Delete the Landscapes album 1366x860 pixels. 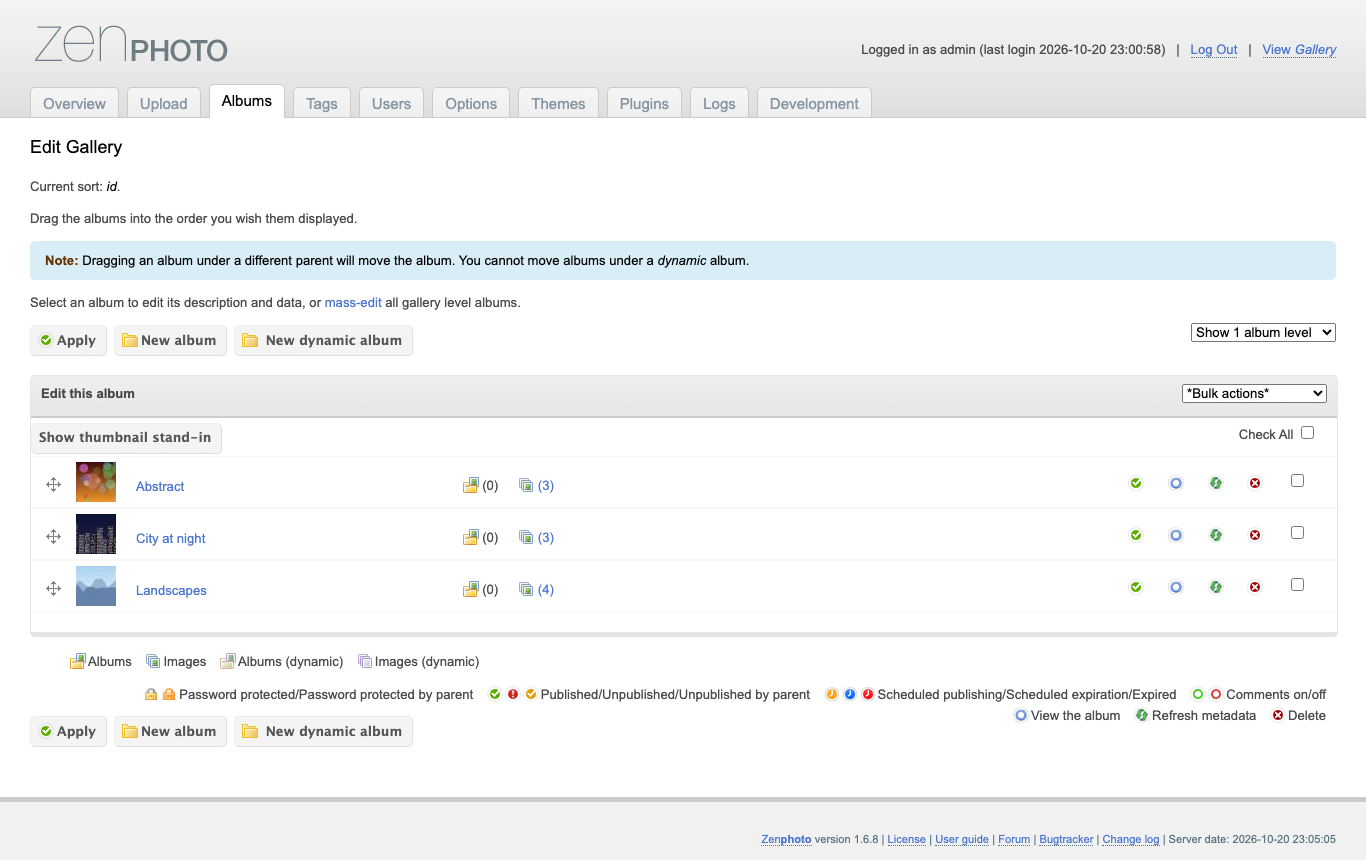point(1255,587)
